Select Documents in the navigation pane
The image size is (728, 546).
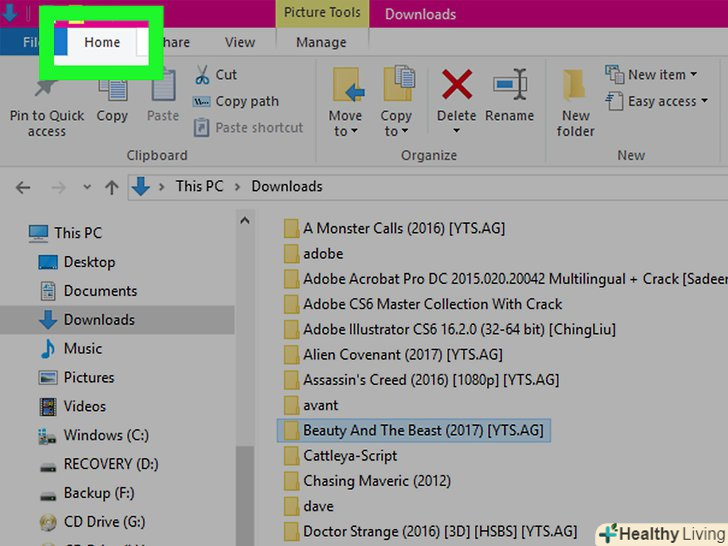[100, 291]
